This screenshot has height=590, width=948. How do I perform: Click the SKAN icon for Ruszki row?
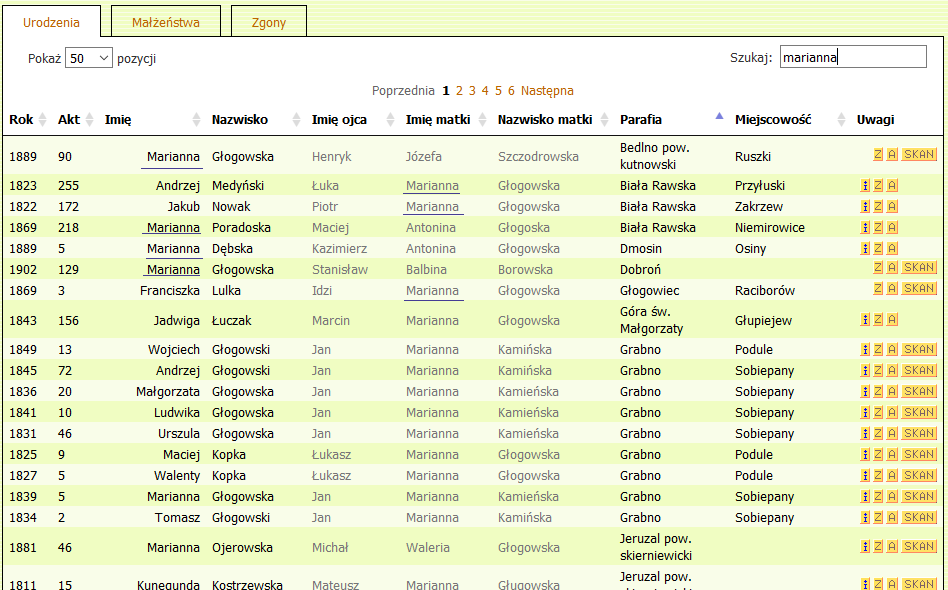(x=919, y=155)
